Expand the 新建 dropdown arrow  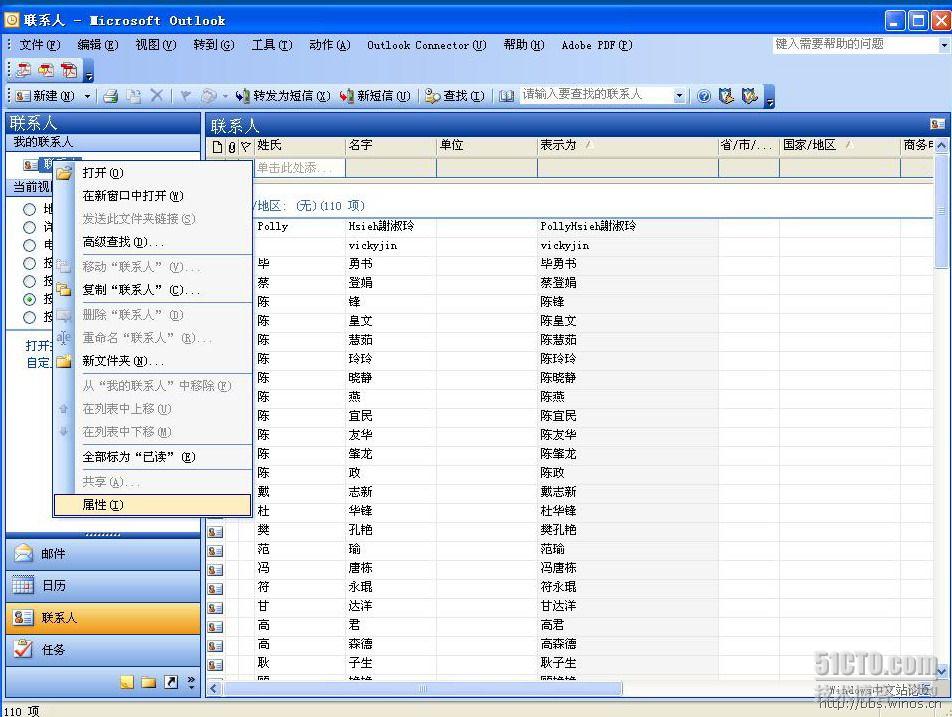[x=87, y=96]
